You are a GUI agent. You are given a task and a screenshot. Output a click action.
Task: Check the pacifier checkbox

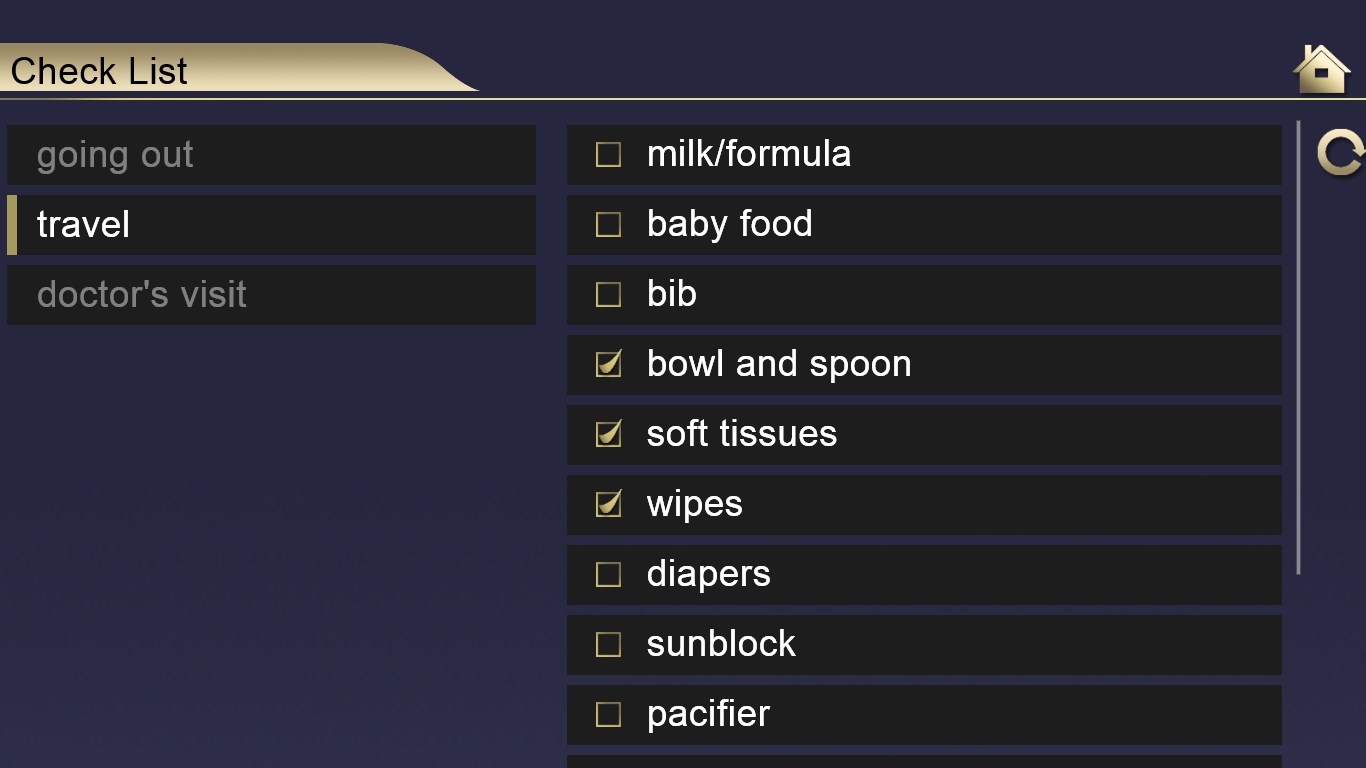[x=608, y=715]
